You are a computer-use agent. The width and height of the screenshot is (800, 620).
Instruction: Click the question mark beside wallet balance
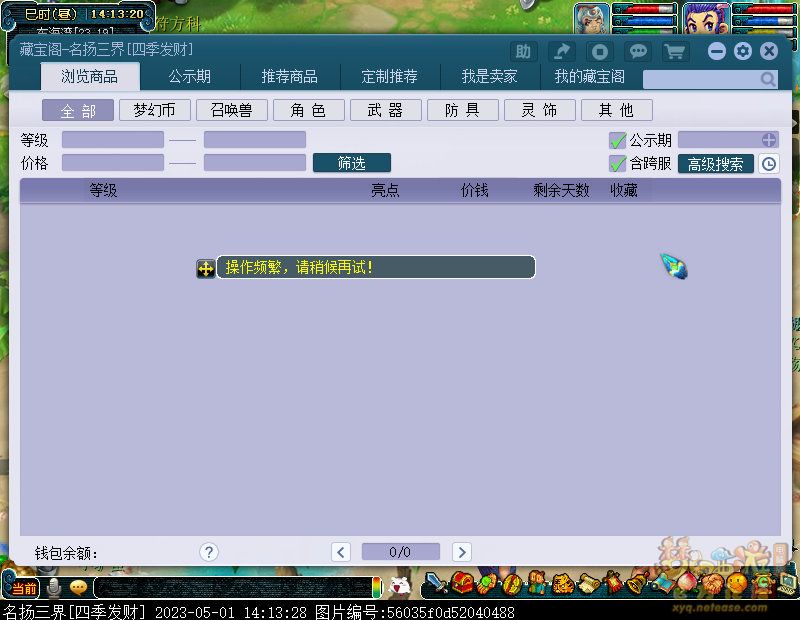(x=208, y=552)
